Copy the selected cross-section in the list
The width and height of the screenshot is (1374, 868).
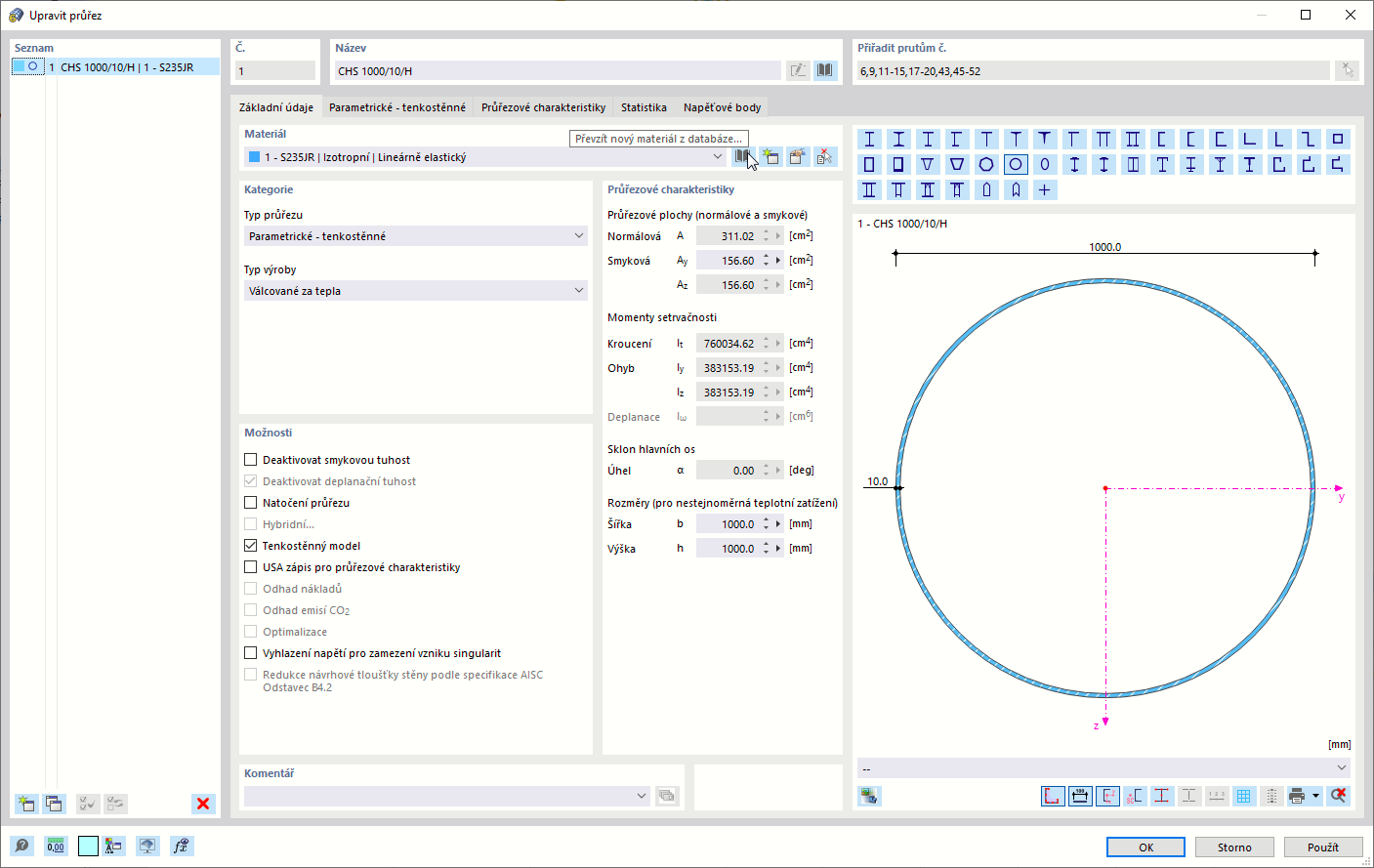click(x=54, y=804)
